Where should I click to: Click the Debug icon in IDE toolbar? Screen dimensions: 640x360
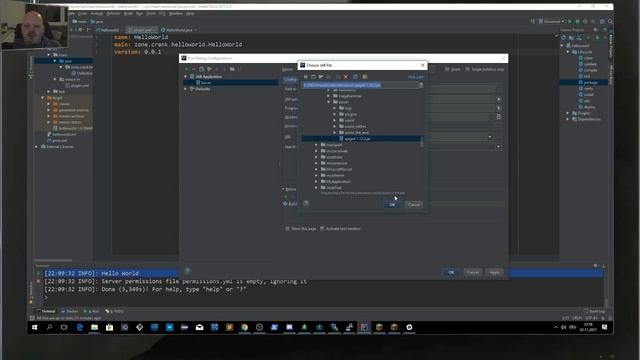point(577,21)
